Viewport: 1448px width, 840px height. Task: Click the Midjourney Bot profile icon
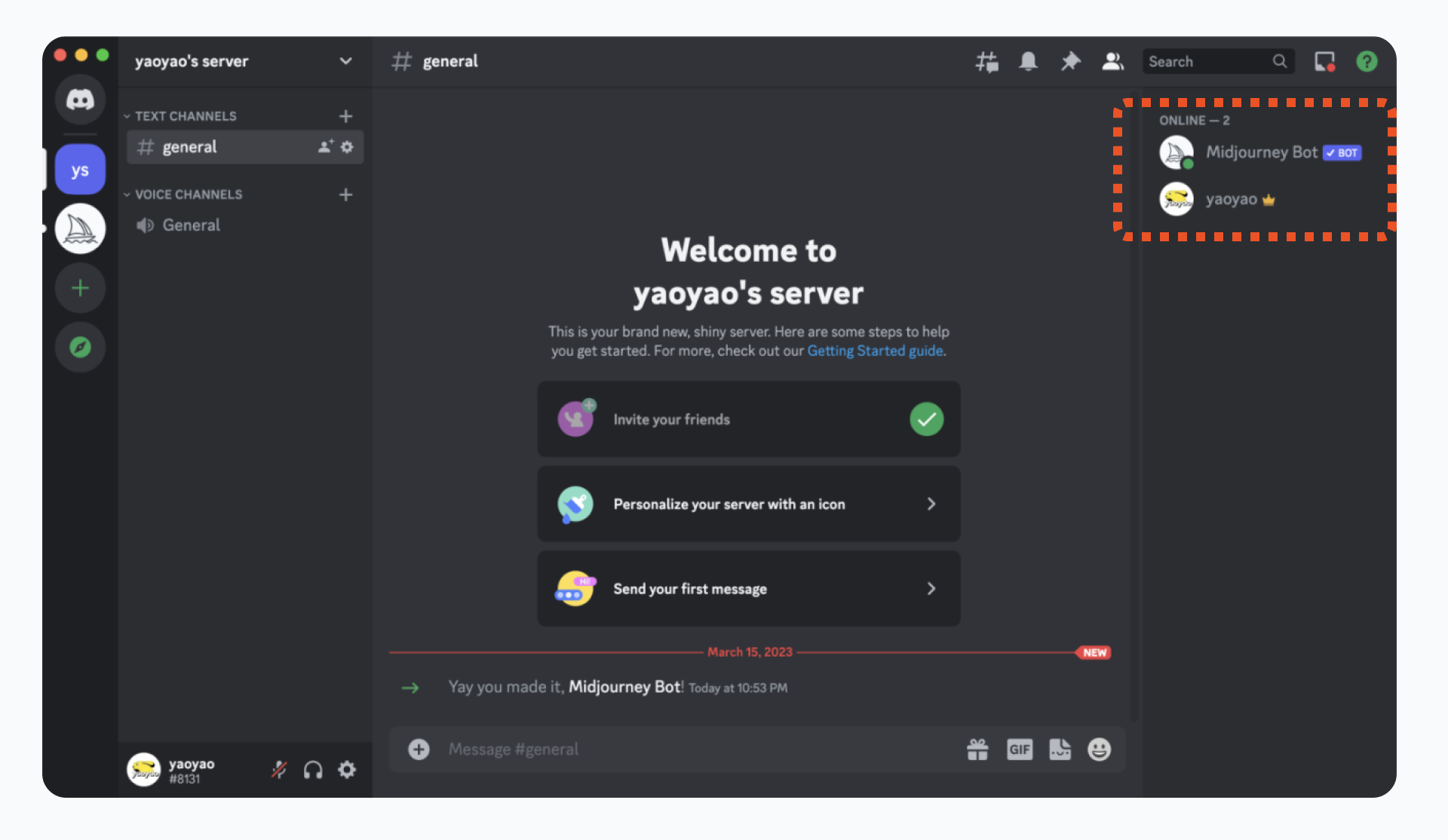coord(1177,151)
